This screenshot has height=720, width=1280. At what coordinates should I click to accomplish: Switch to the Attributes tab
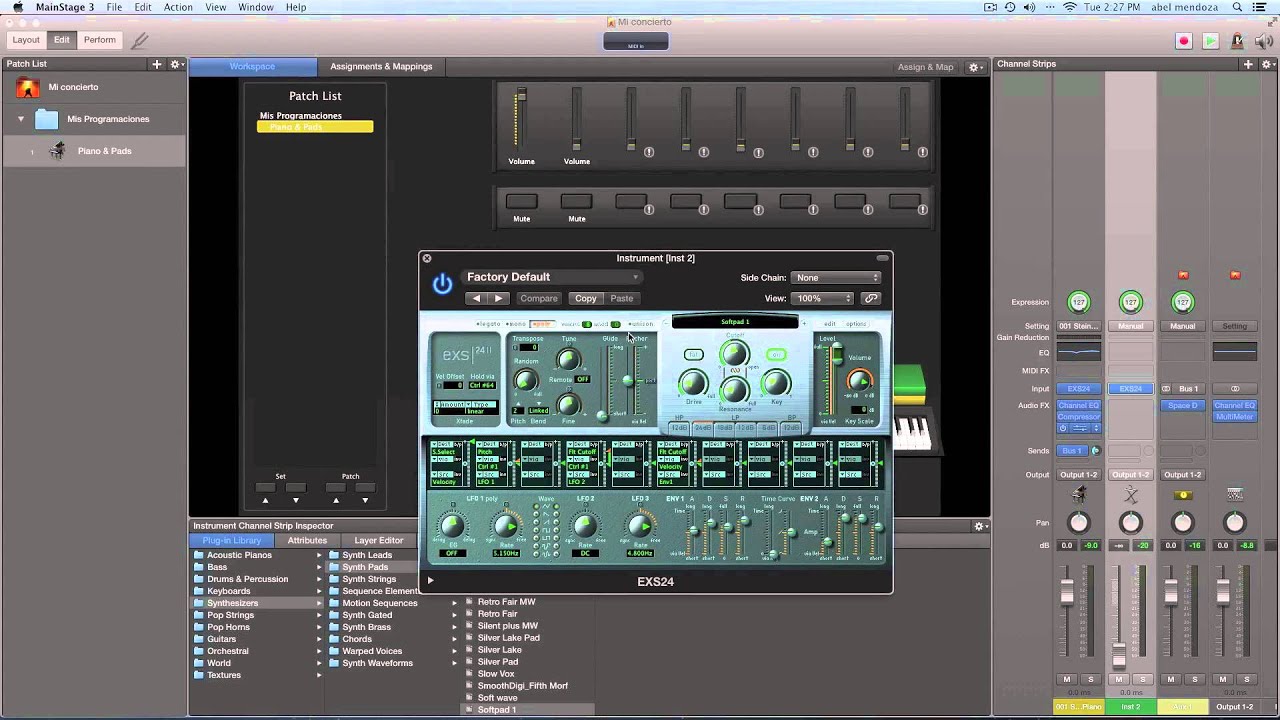click(307, 540)
